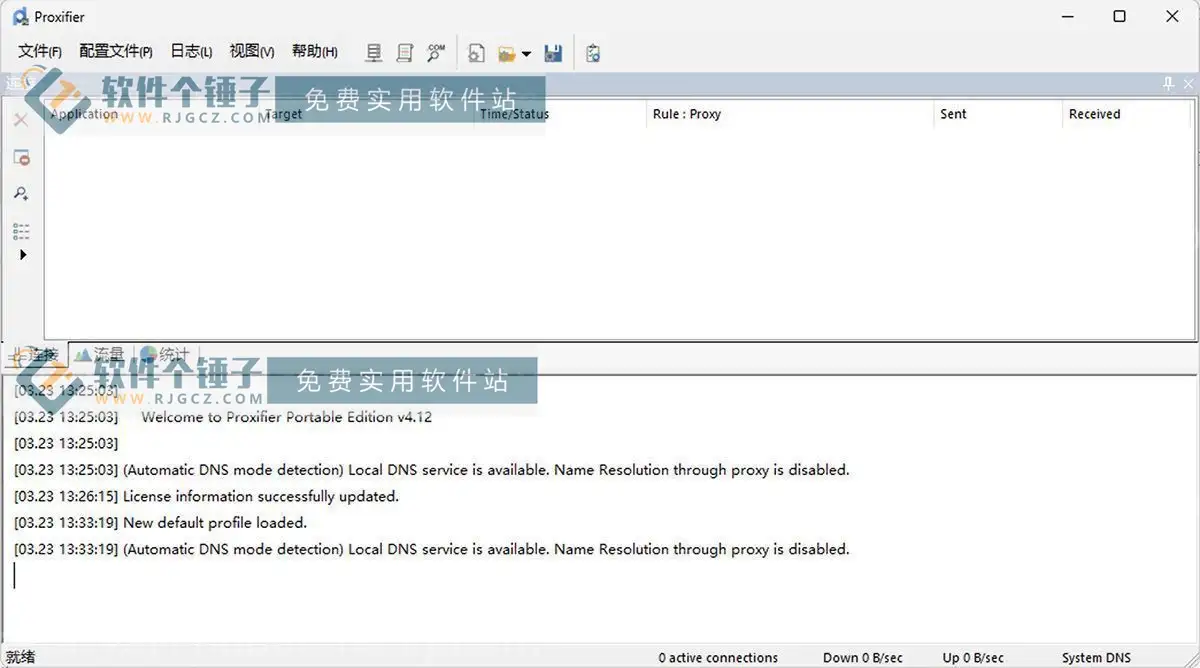Click the list view sidebar icon
This screenshot has height=668, width=1200.
(x=21, y=232)
